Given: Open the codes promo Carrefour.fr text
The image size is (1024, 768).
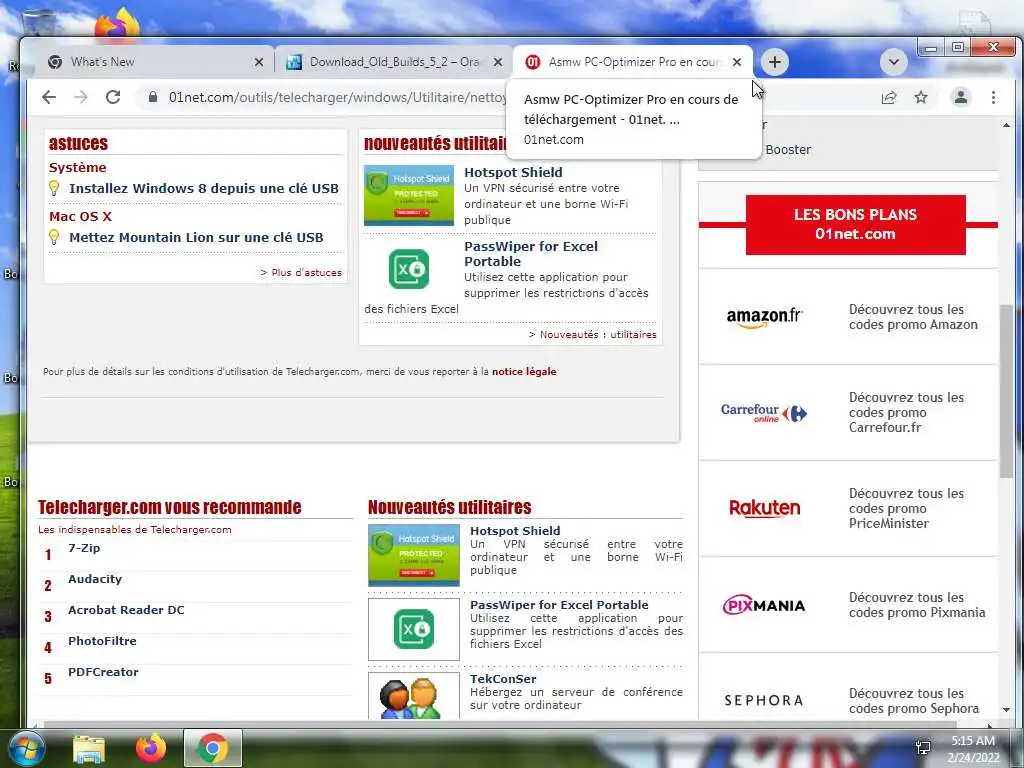Looking at the screenshot, I should click(x=906, y=412).
